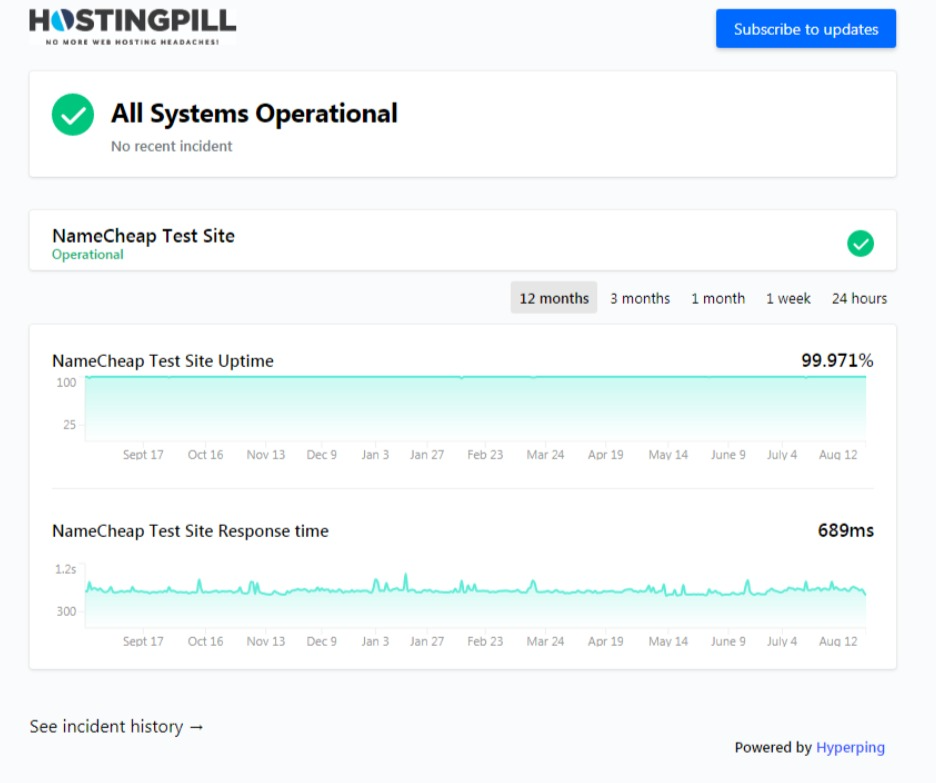The image size is (936, 783).
Task: Subscribe to updates
Action: (805, 29)
